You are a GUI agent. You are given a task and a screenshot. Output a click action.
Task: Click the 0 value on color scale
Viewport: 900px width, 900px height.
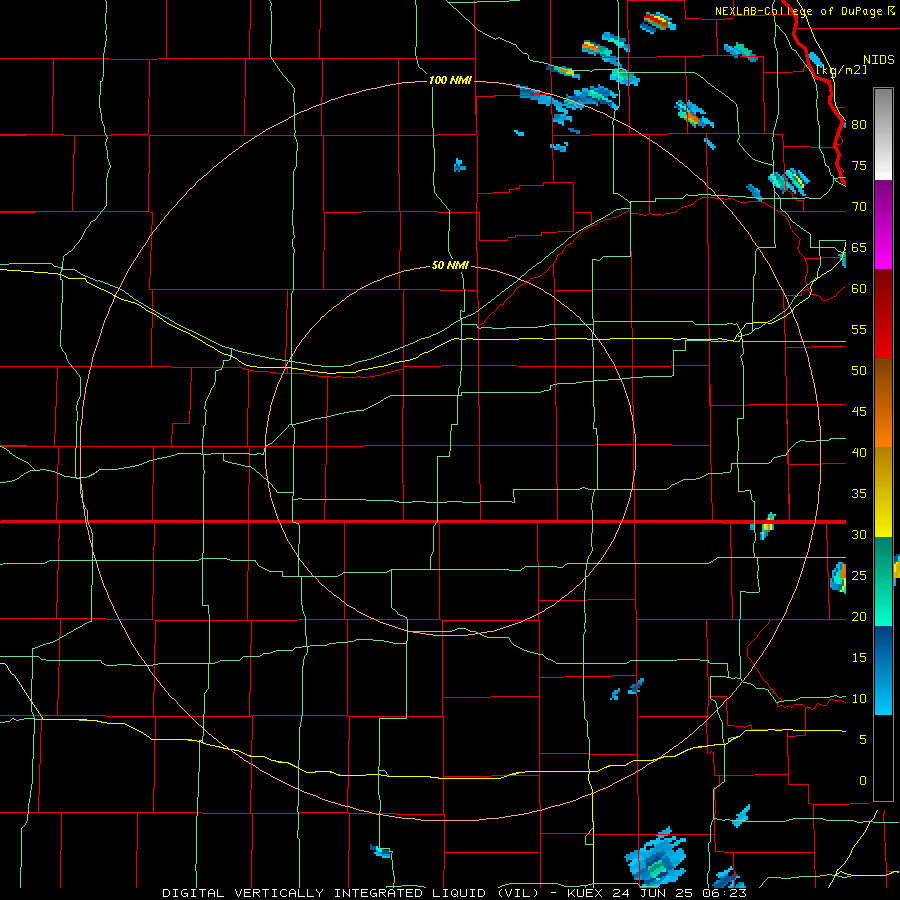(863, 781)
